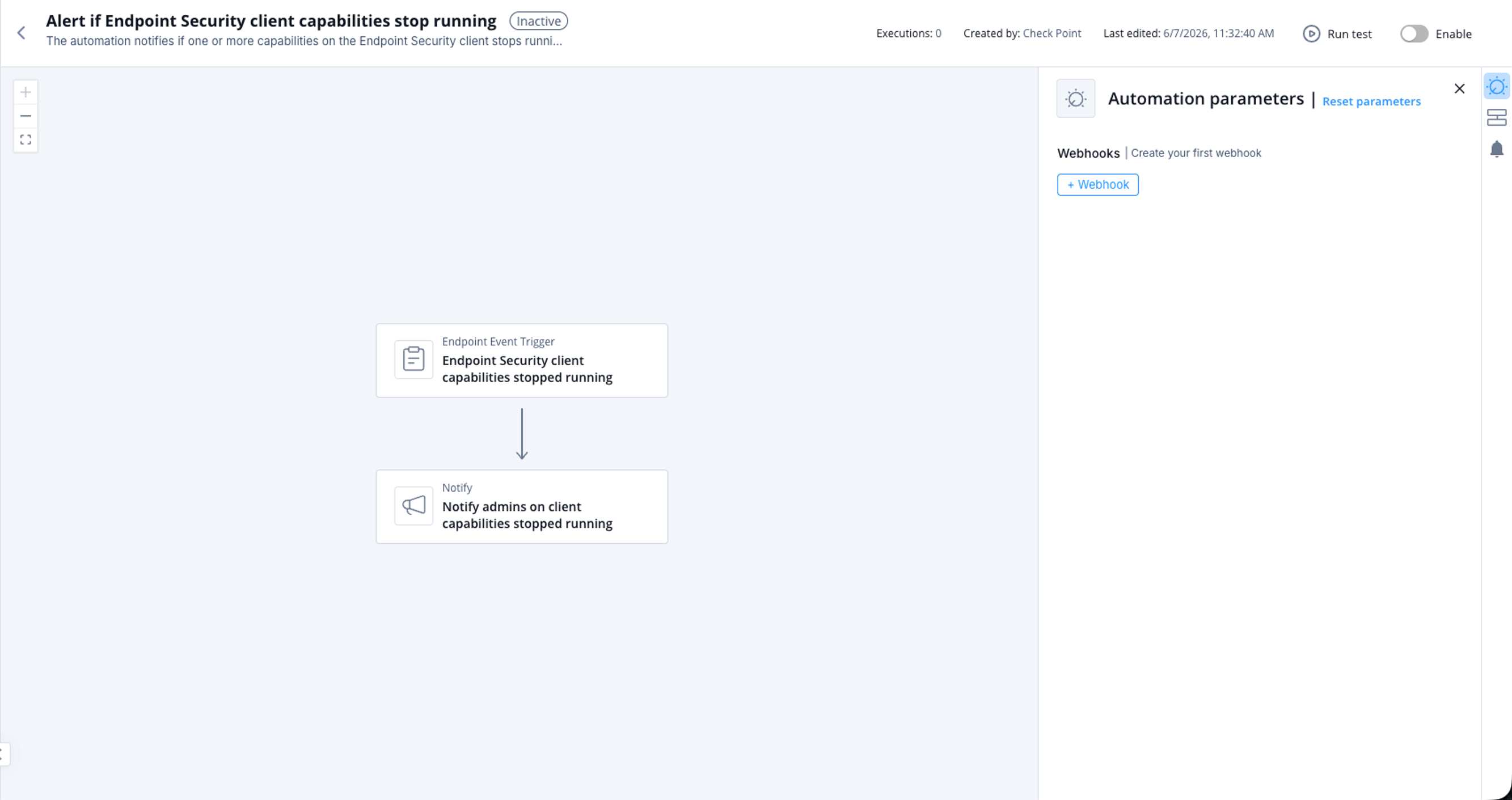Image resolution: width=1512 pixels, height=800 pixels.
Task: Expand the left edge collapsed panel handle
Action: (3, 754)
